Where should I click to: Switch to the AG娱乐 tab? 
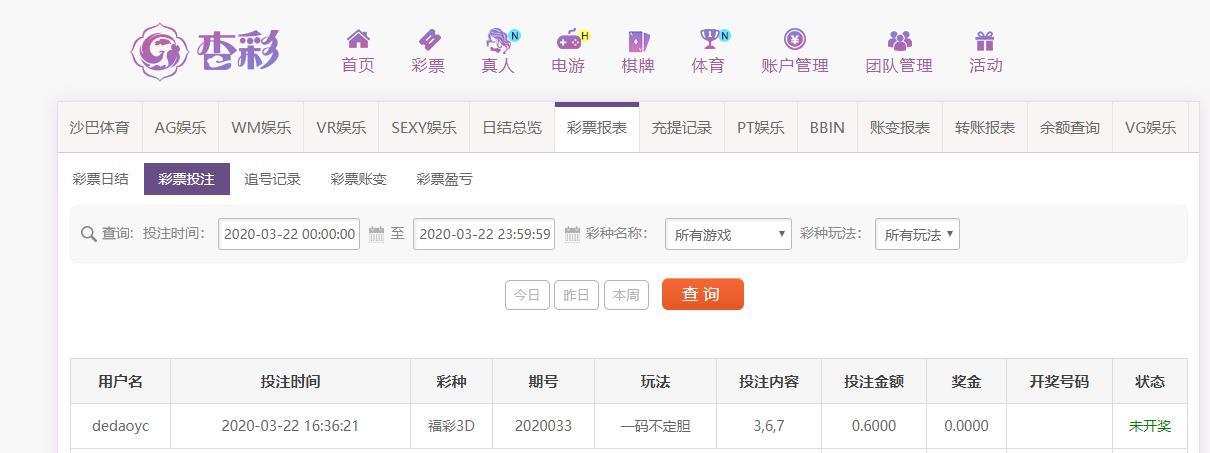pos(180,128)
